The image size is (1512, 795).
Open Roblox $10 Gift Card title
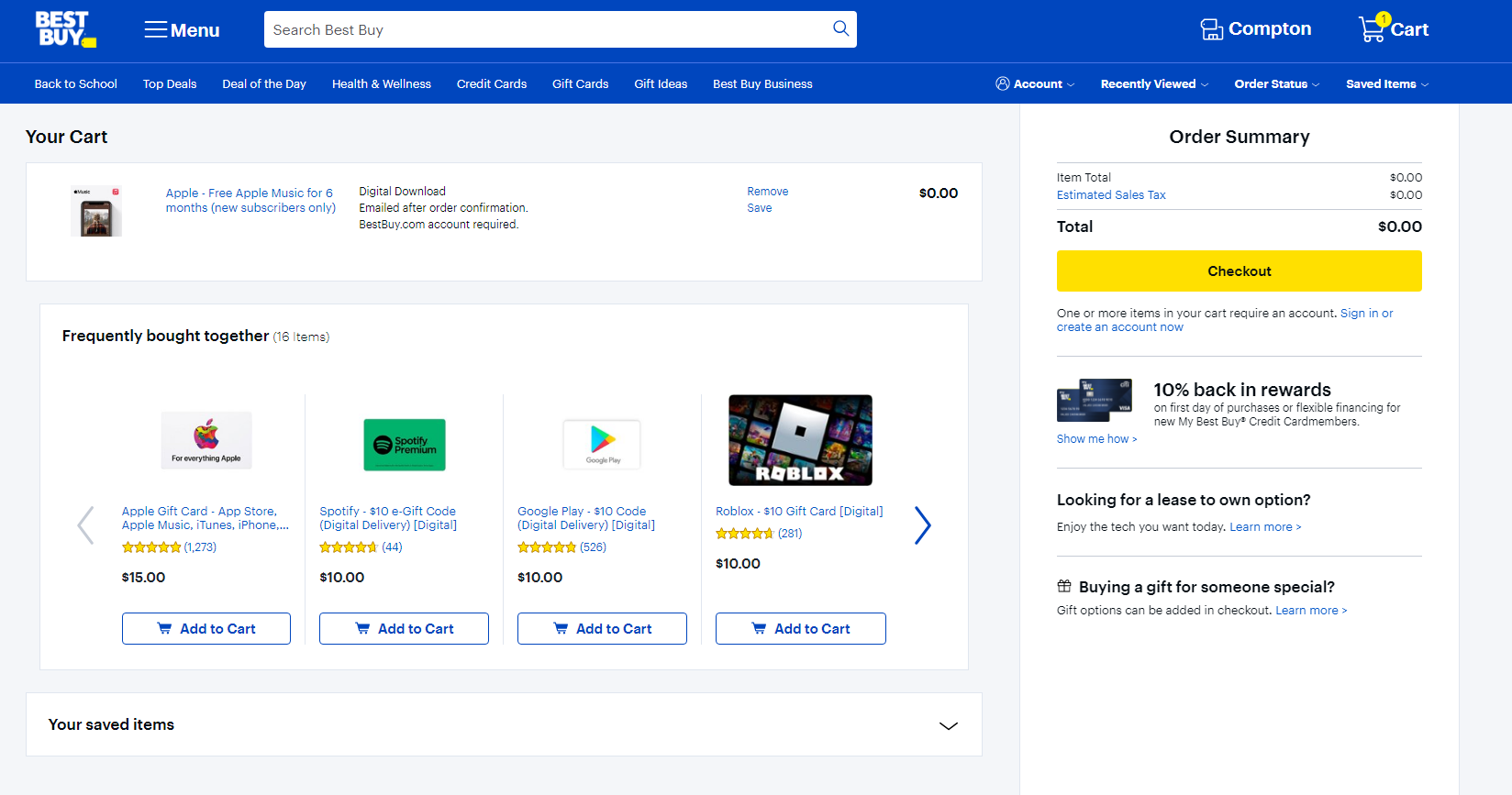click(799, 512)
